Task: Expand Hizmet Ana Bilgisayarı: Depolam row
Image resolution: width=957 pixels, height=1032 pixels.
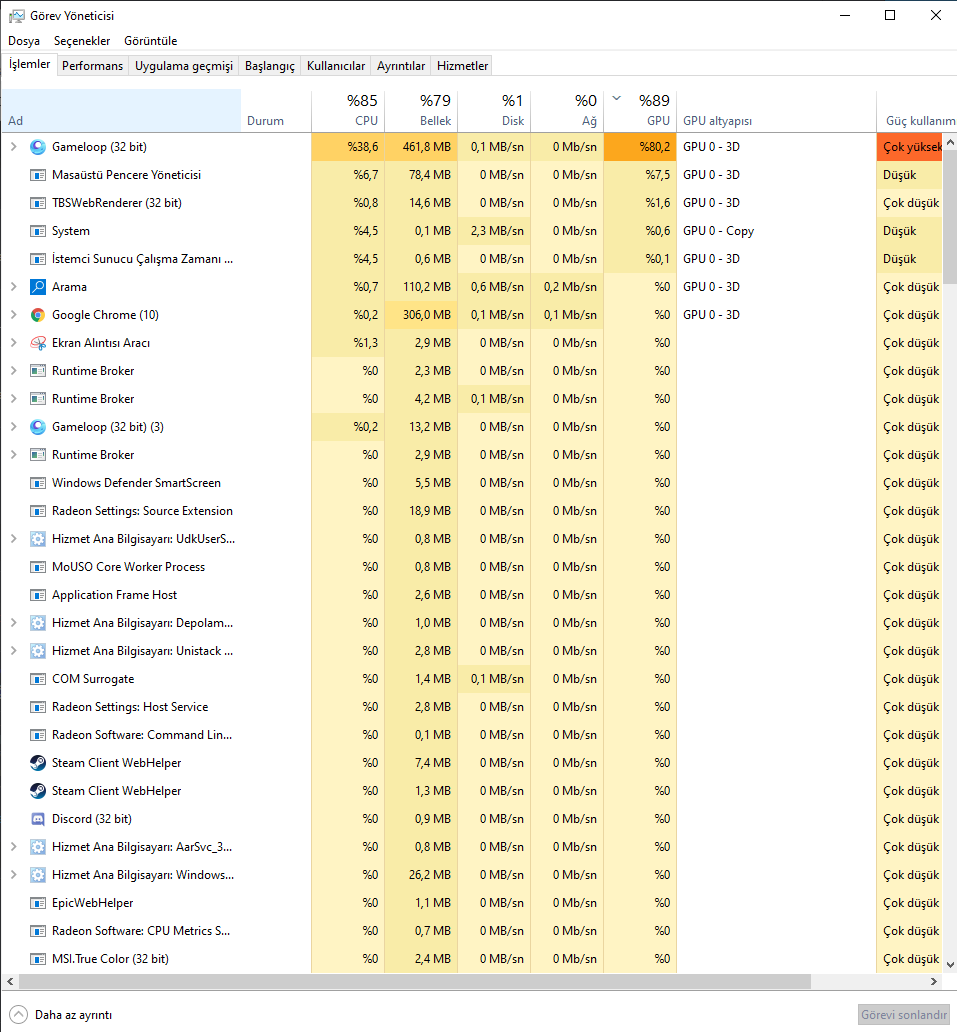Action: 13,623
